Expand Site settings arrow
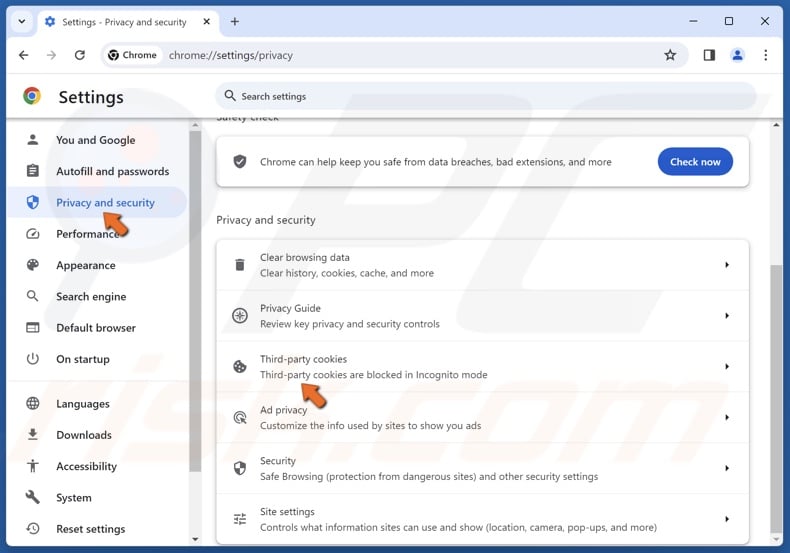The height and width of the screenshot is (553, 790). (x=727, y=519)
